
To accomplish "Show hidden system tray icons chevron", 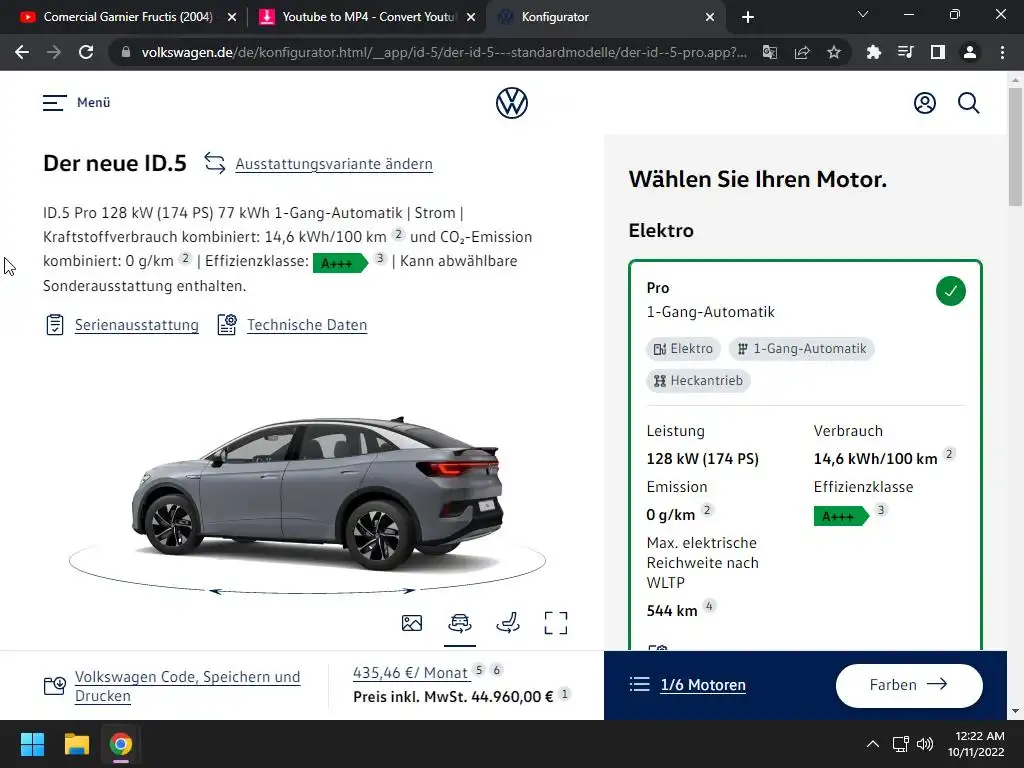I will [872, 744].
